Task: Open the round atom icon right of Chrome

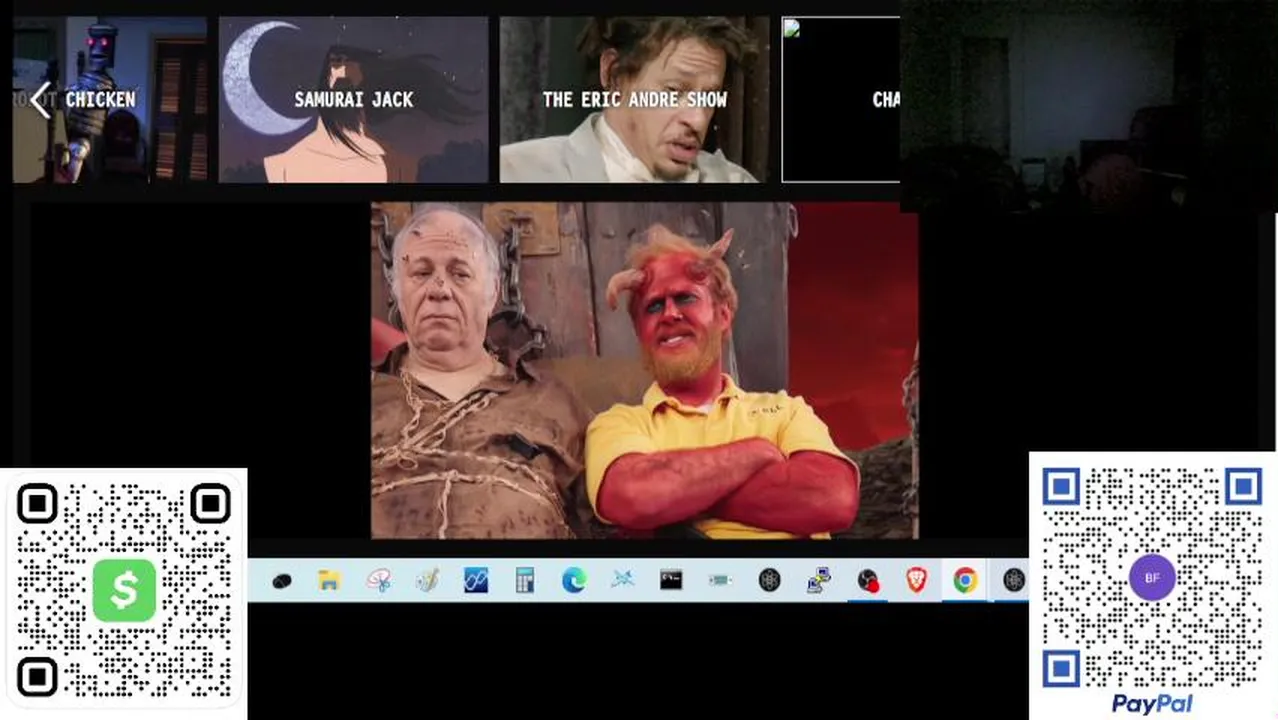Action: 1013,580
